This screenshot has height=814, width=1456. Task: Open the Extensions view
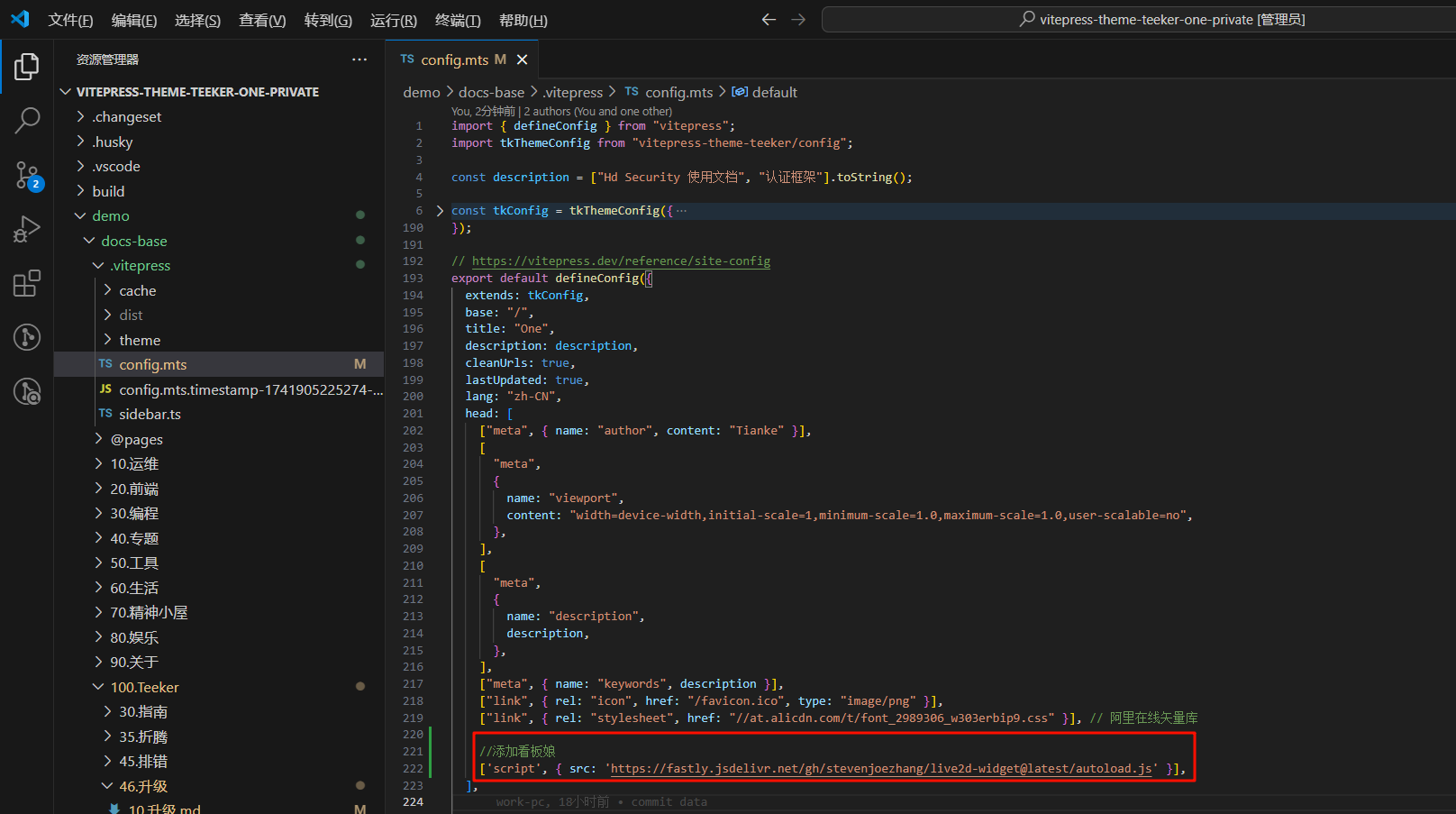click(27, 284)
